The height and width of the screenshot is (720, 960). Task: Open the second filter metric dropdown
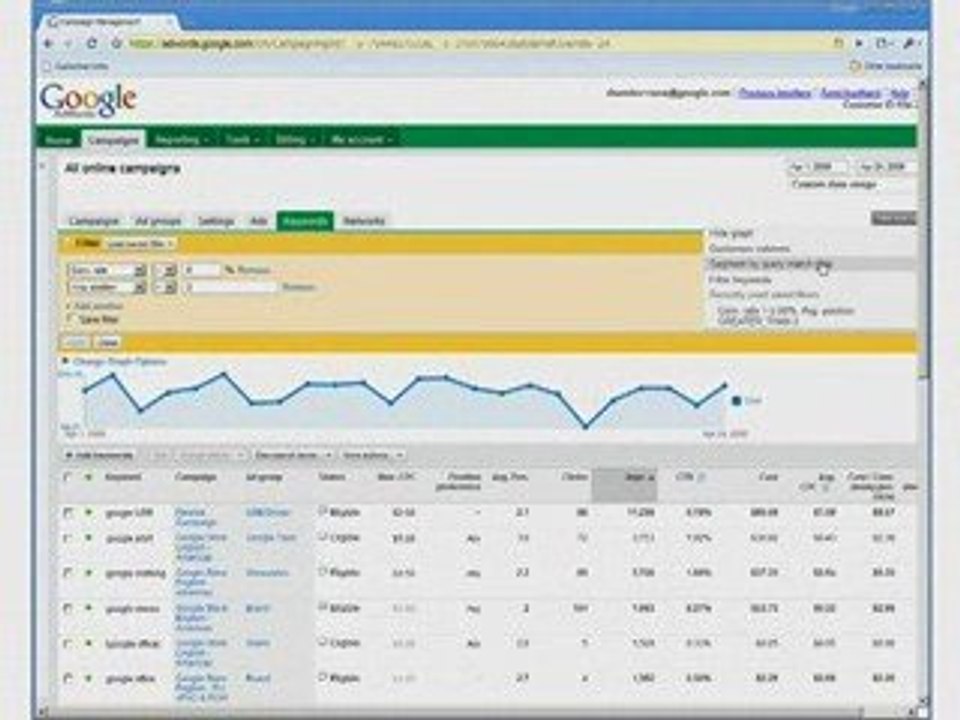(107, 287)
